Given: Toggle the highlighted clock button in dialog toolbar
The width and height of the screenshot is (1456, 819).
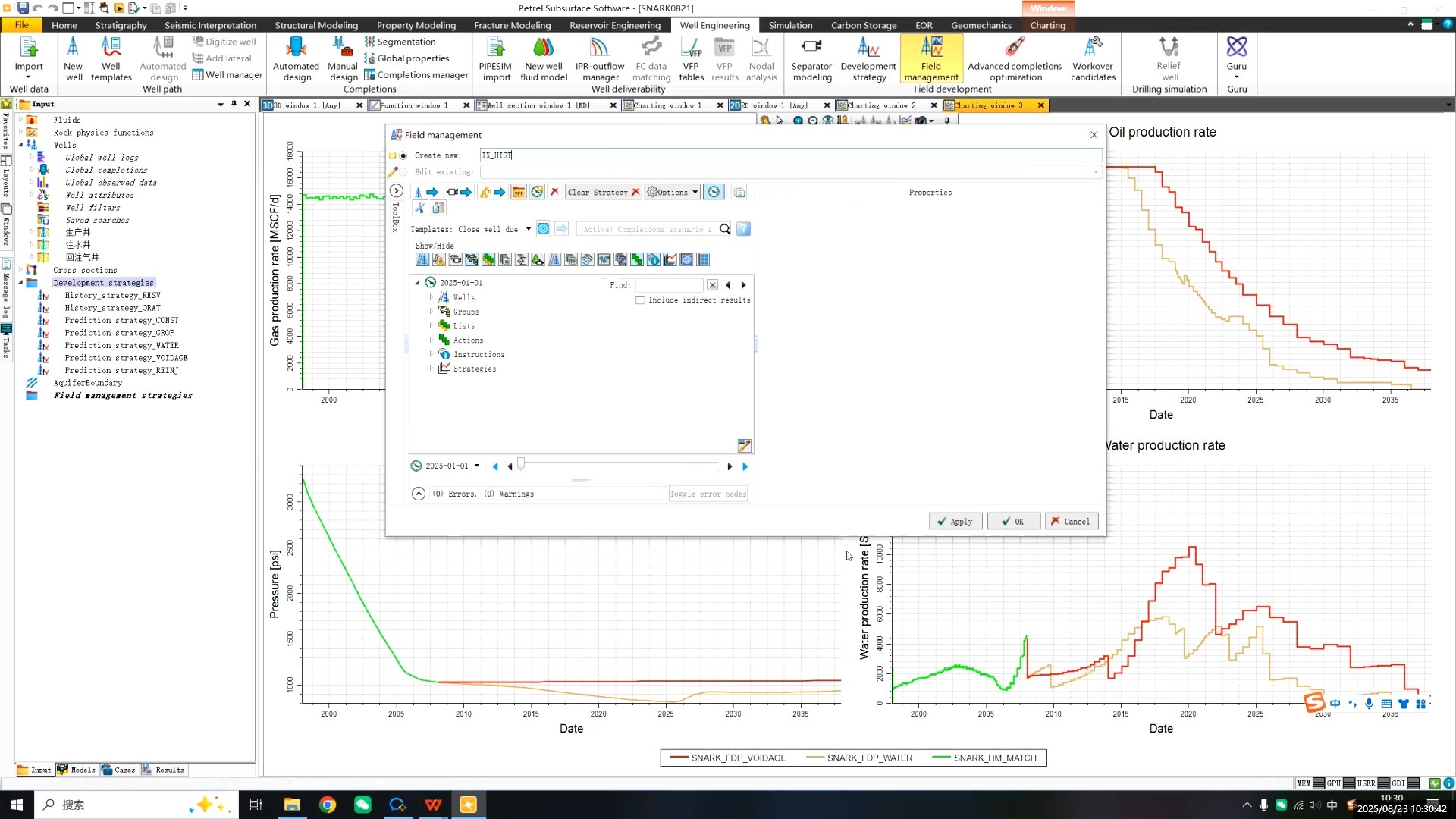Looking at the screenshot, I should (714, 193).
